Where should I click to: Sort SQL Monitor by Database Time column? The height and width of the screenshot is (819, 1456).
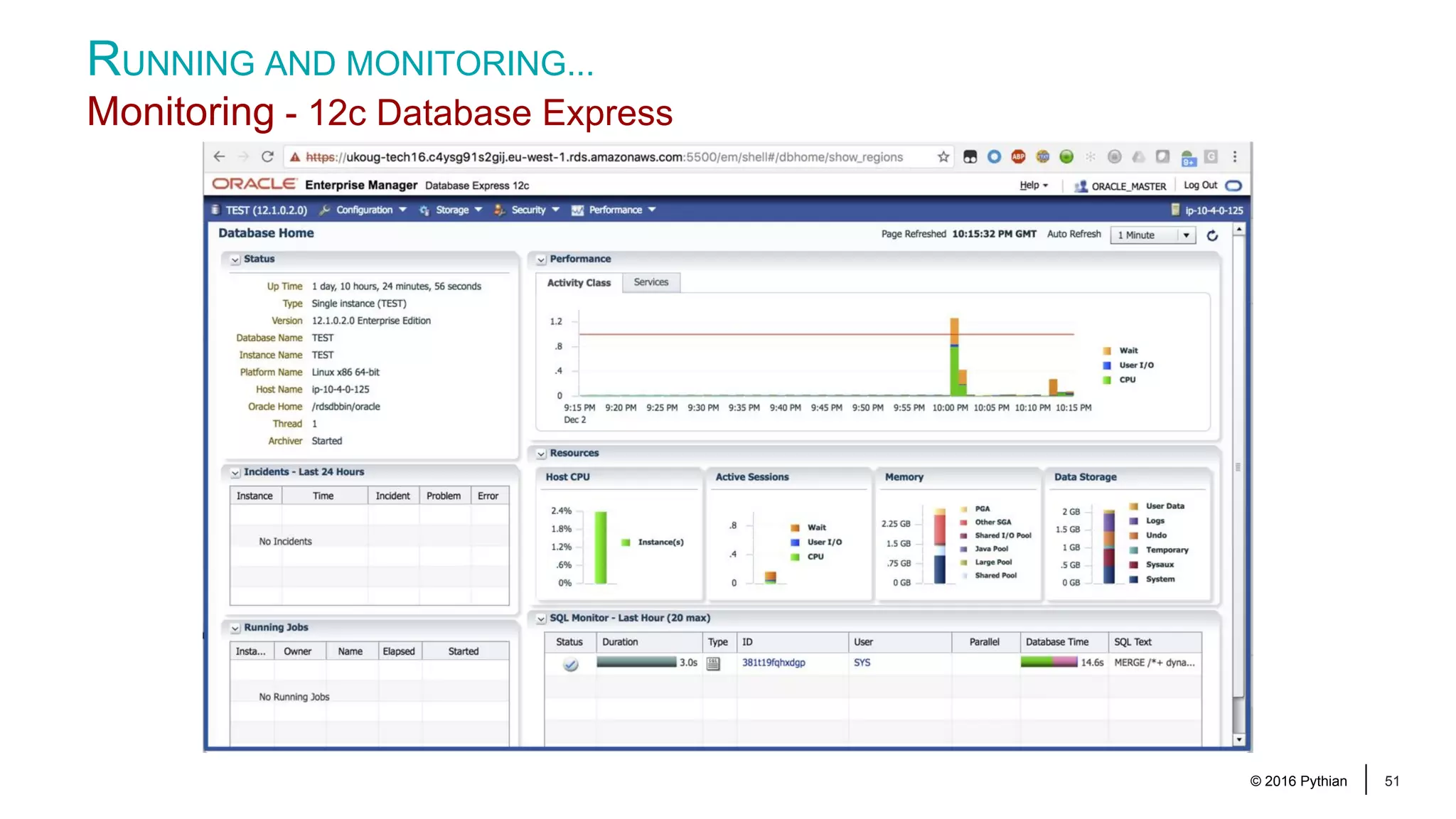tap(1064, 642)
